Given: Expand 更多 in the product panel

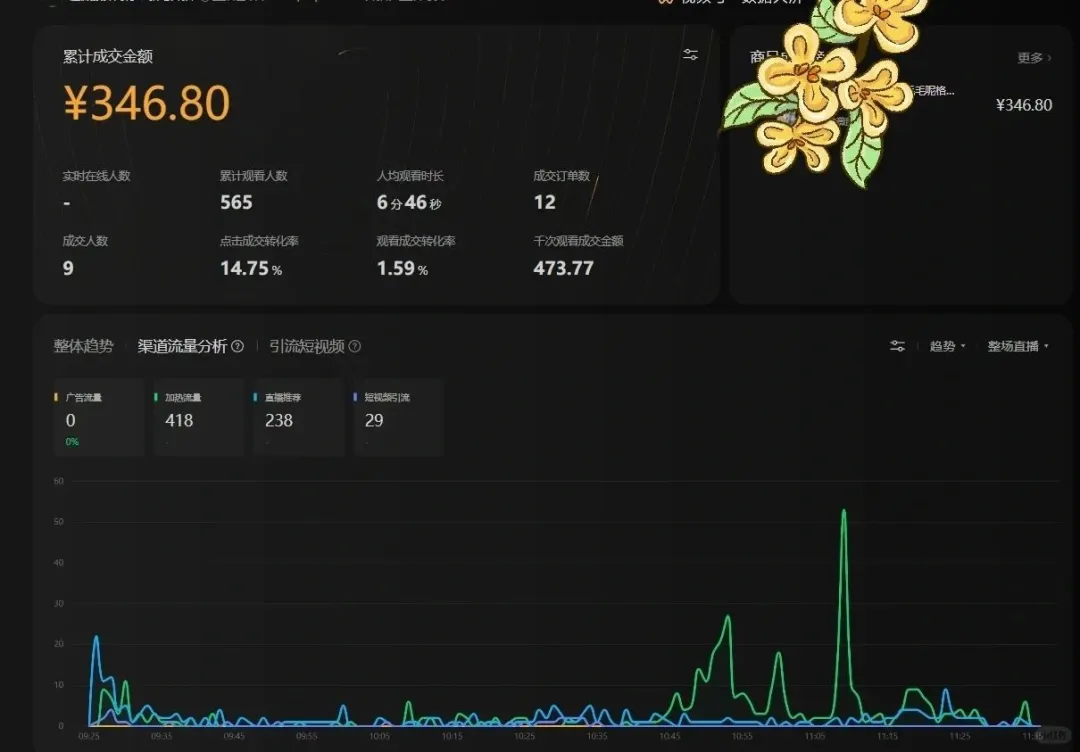Looking at the screenshot, I should coord(1034,58).
